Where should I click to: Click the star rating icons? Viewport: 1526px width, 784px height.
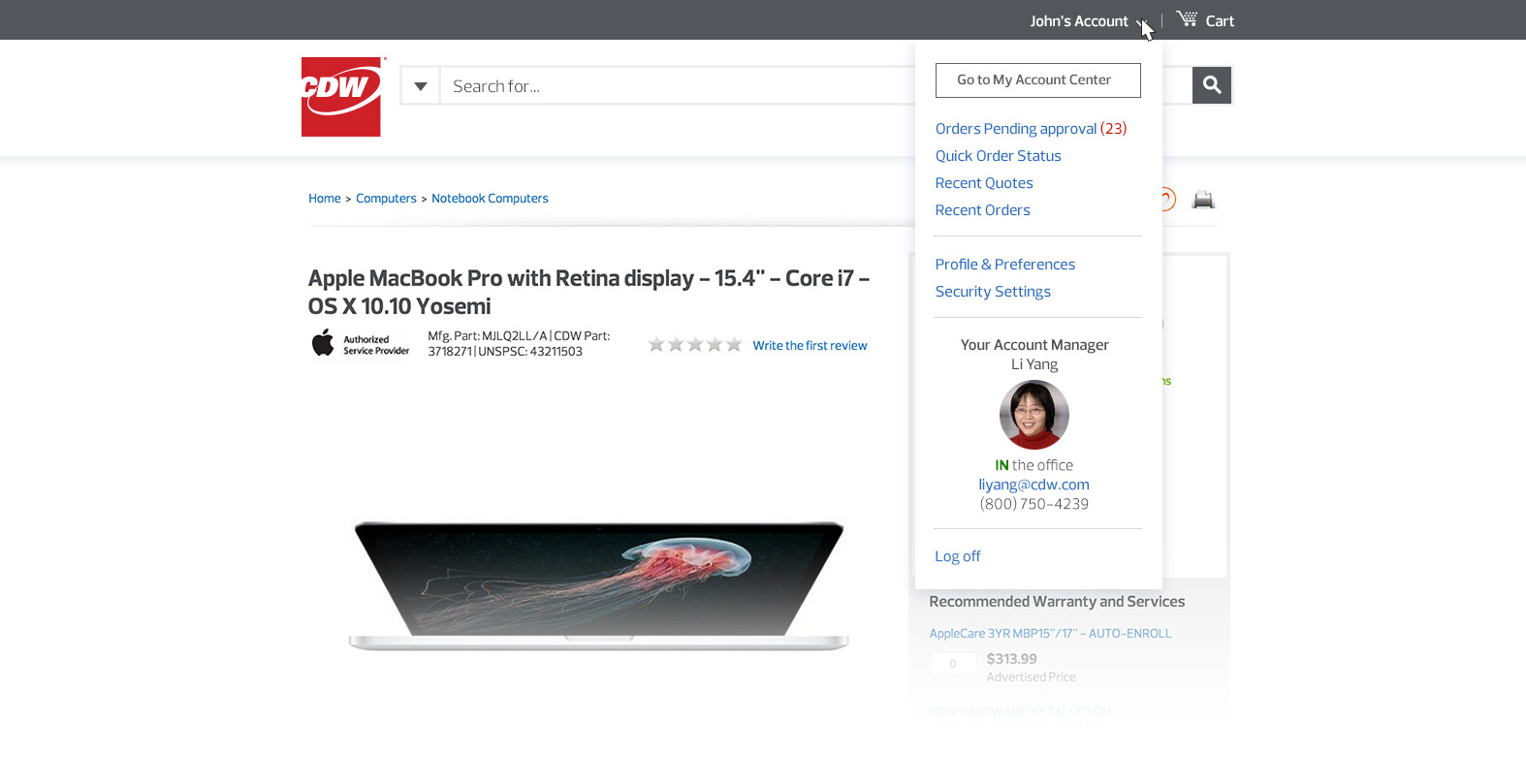pyautogui.click(x=695, y=345)
